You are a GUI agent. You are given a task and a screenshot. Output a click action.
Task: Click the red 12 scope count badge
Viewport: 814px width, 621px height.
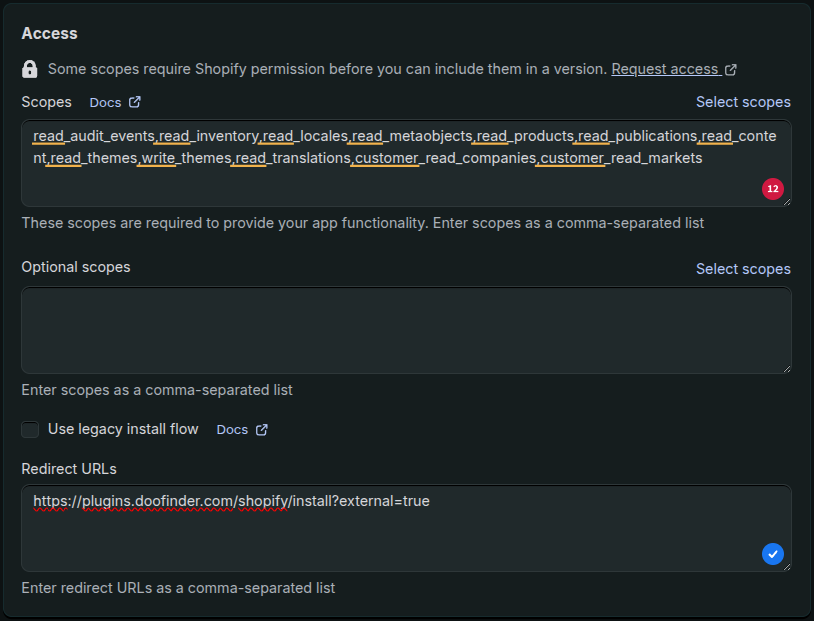(x=772, y=189)
